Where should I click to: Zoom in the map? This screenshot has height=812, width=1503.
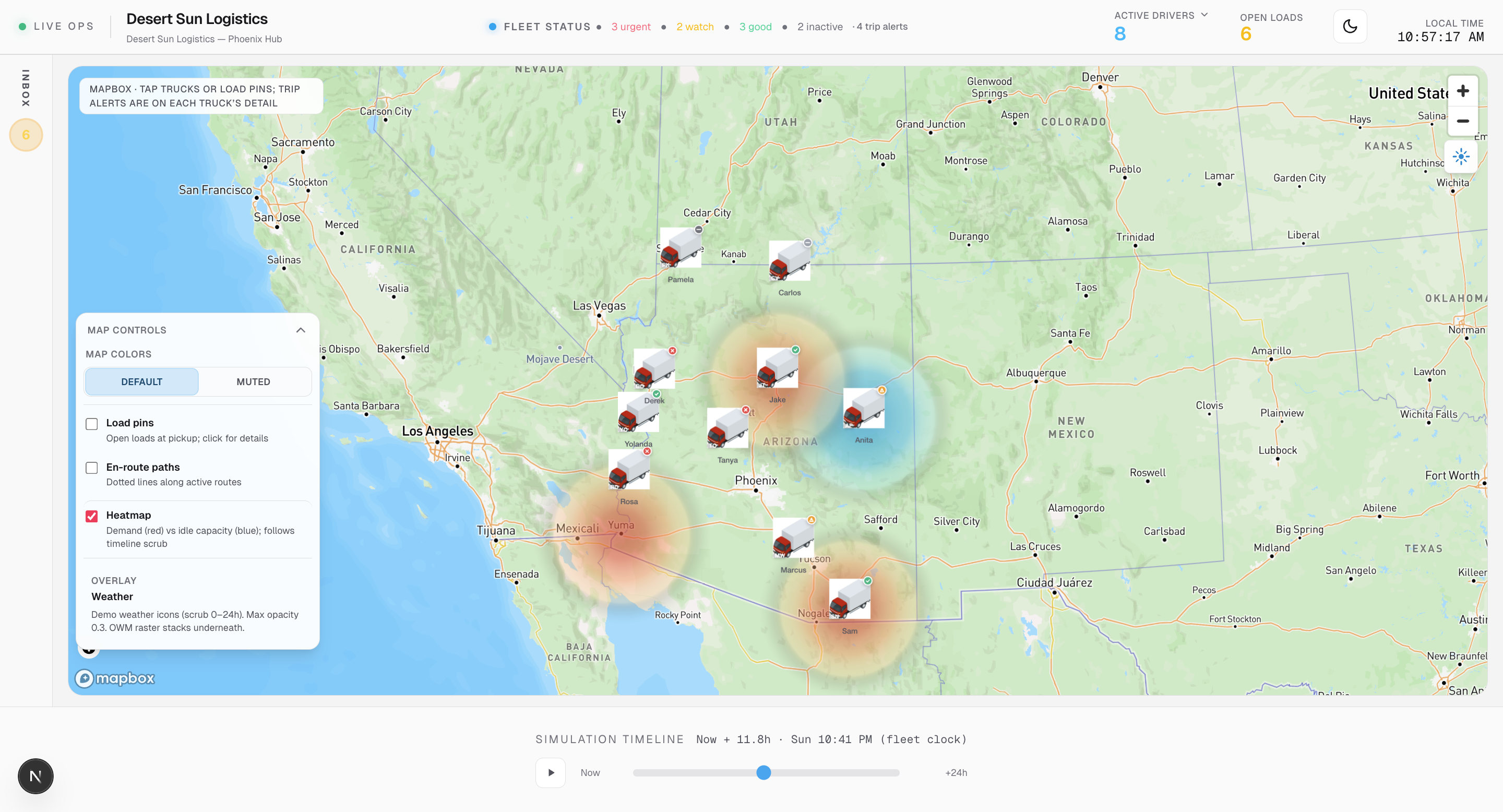pyautogui.click(x=1462, y=91)
